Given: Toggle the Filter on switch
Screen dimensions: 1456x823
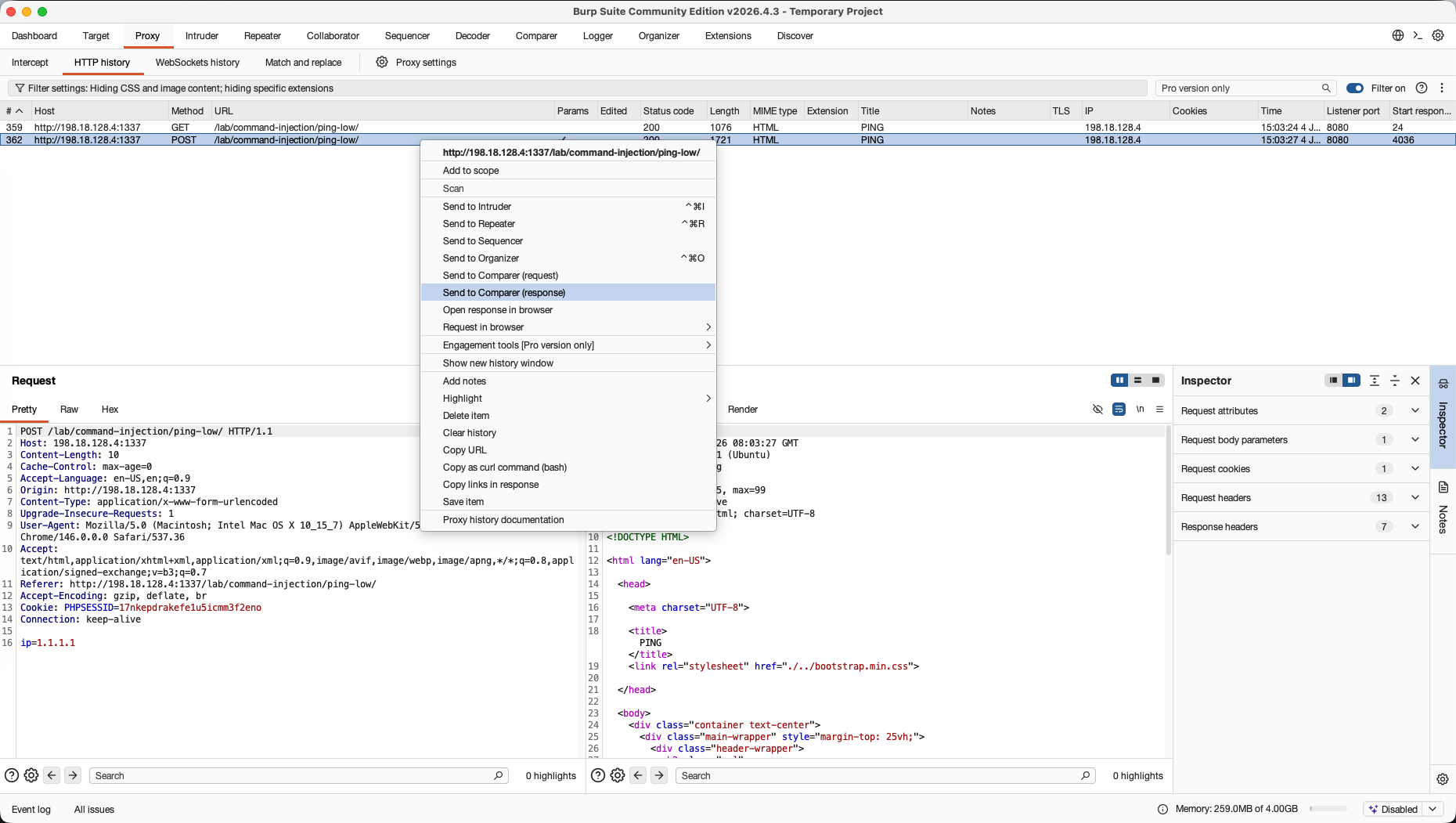Looking at the screenshot, I should pos(1355,88).
